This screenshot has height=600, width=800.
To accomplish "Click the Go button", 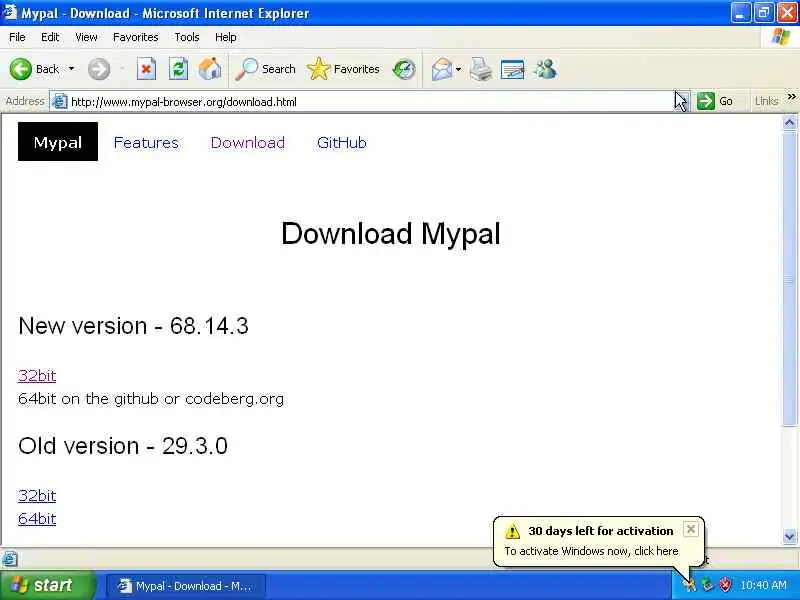I will point(715,101).
